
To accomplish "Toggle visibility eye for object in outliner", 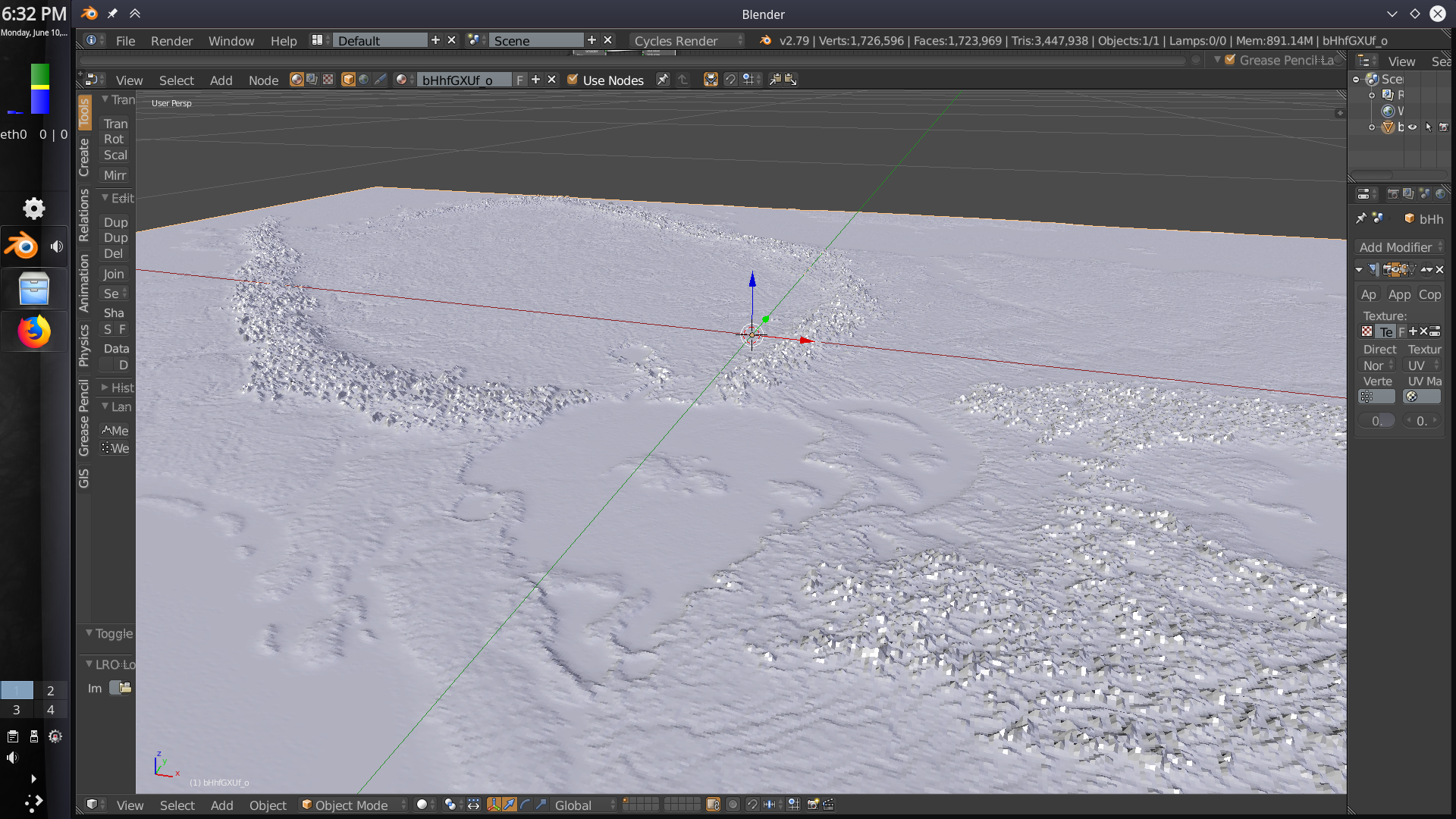I will pos(1412,127).
